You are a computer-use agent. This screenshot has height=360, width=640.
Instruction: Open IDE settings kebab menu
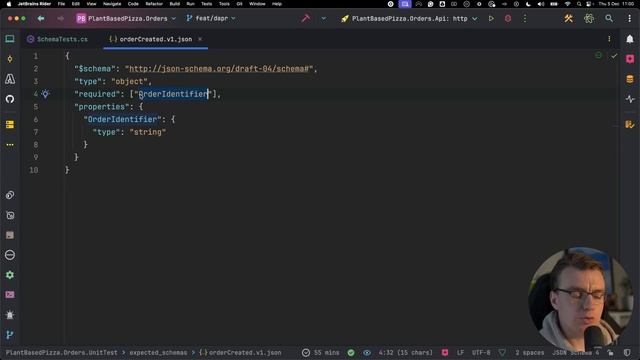click(x=629, y=18)
